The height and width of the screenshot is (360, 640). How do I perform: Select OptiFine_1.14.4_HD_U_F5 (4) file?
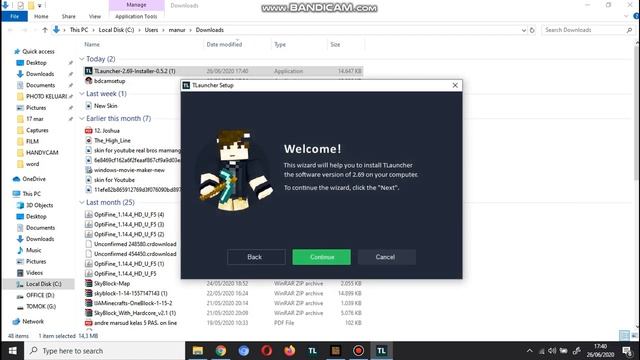click(x=129, y=214)
